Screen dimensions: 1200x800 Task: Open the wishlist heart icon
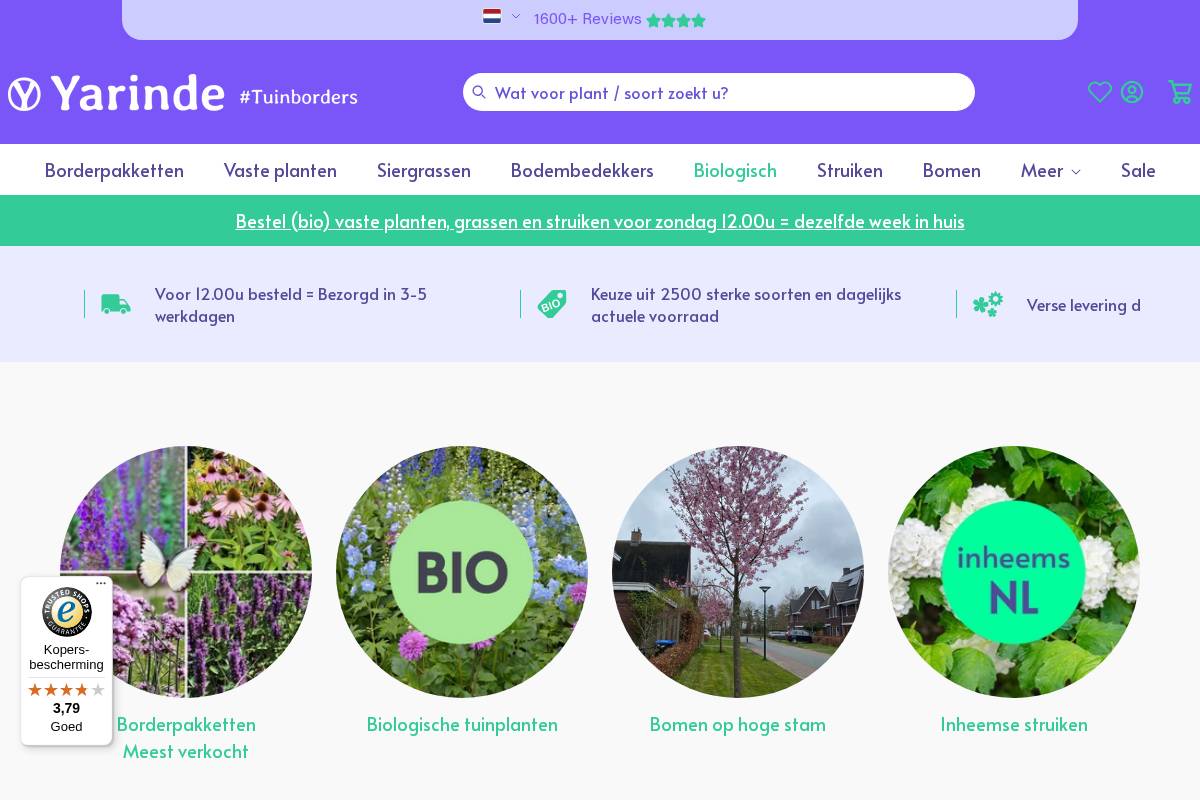point(1100,92)
